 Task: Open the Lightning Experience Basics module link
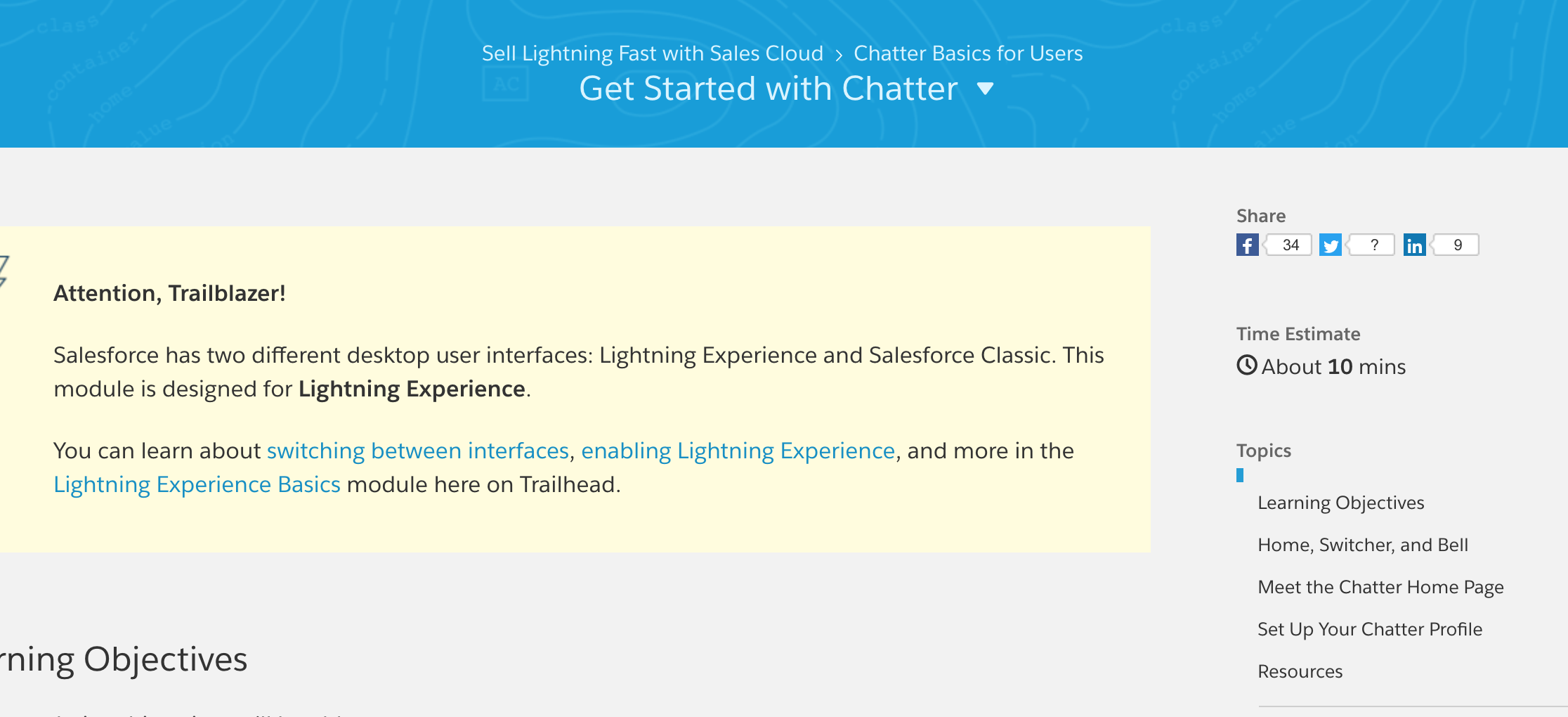[197, 484]
